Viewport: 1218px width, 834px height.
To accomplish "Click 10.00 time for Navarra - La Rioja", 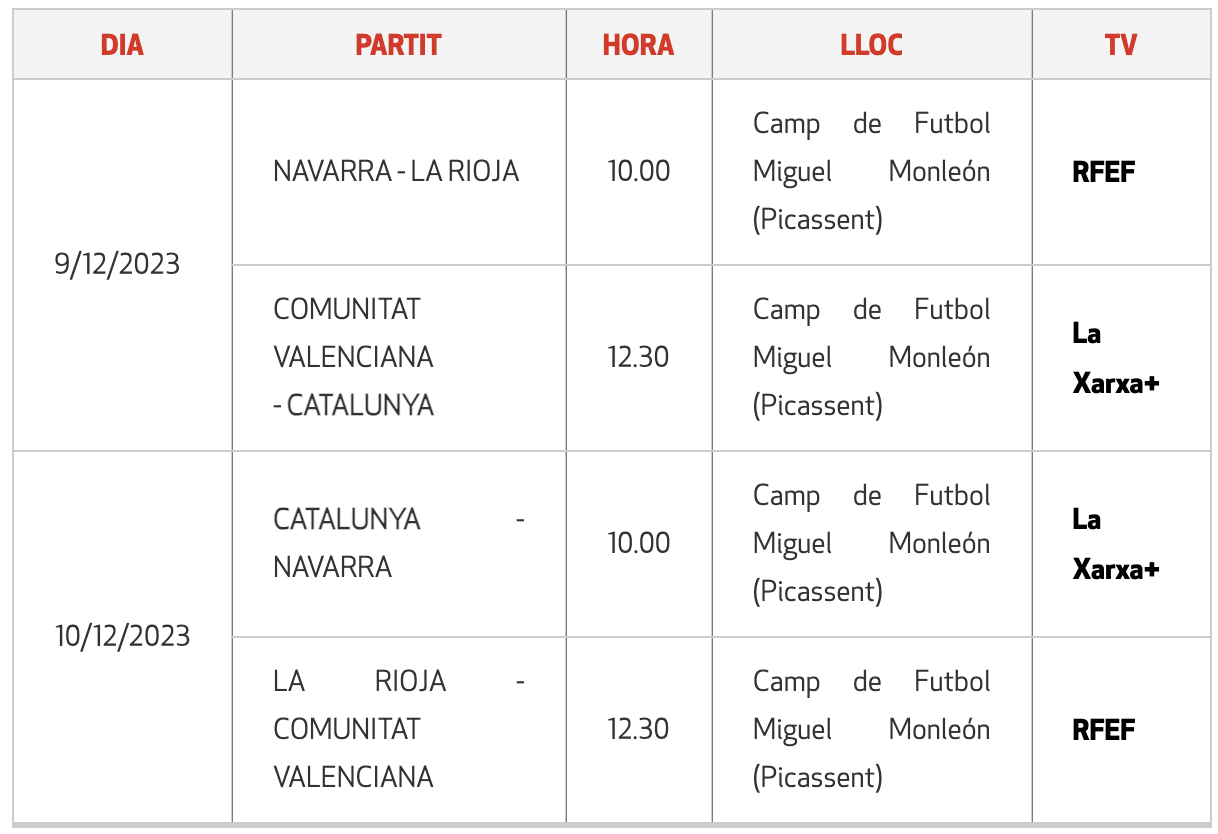I will pyautogui.click(x=639, y=171).
